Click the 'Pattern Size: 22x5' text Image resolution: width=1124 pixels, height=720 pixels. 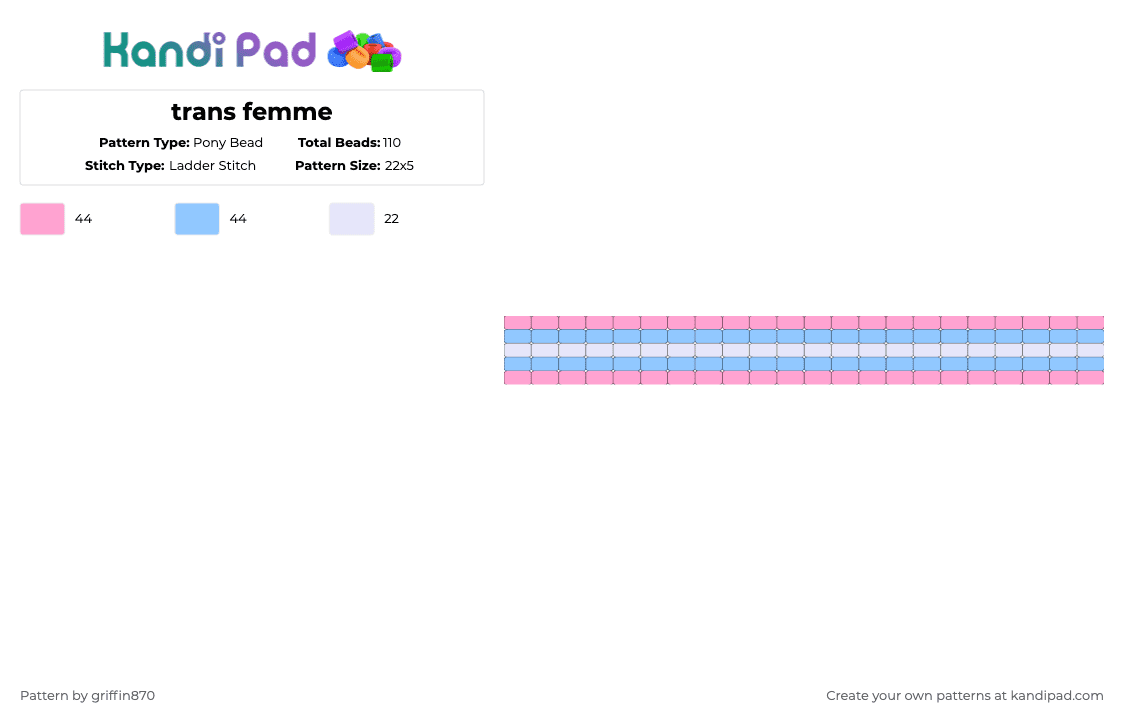[354, 166]
